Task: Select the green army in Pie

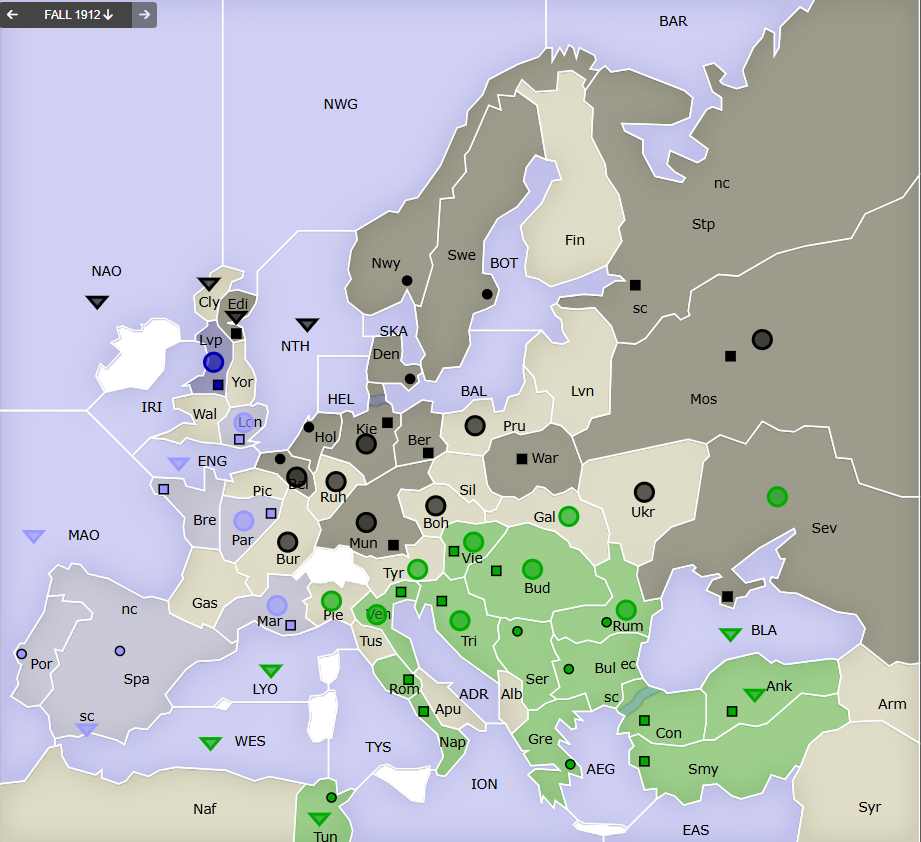Action: (x=331, y=601)
